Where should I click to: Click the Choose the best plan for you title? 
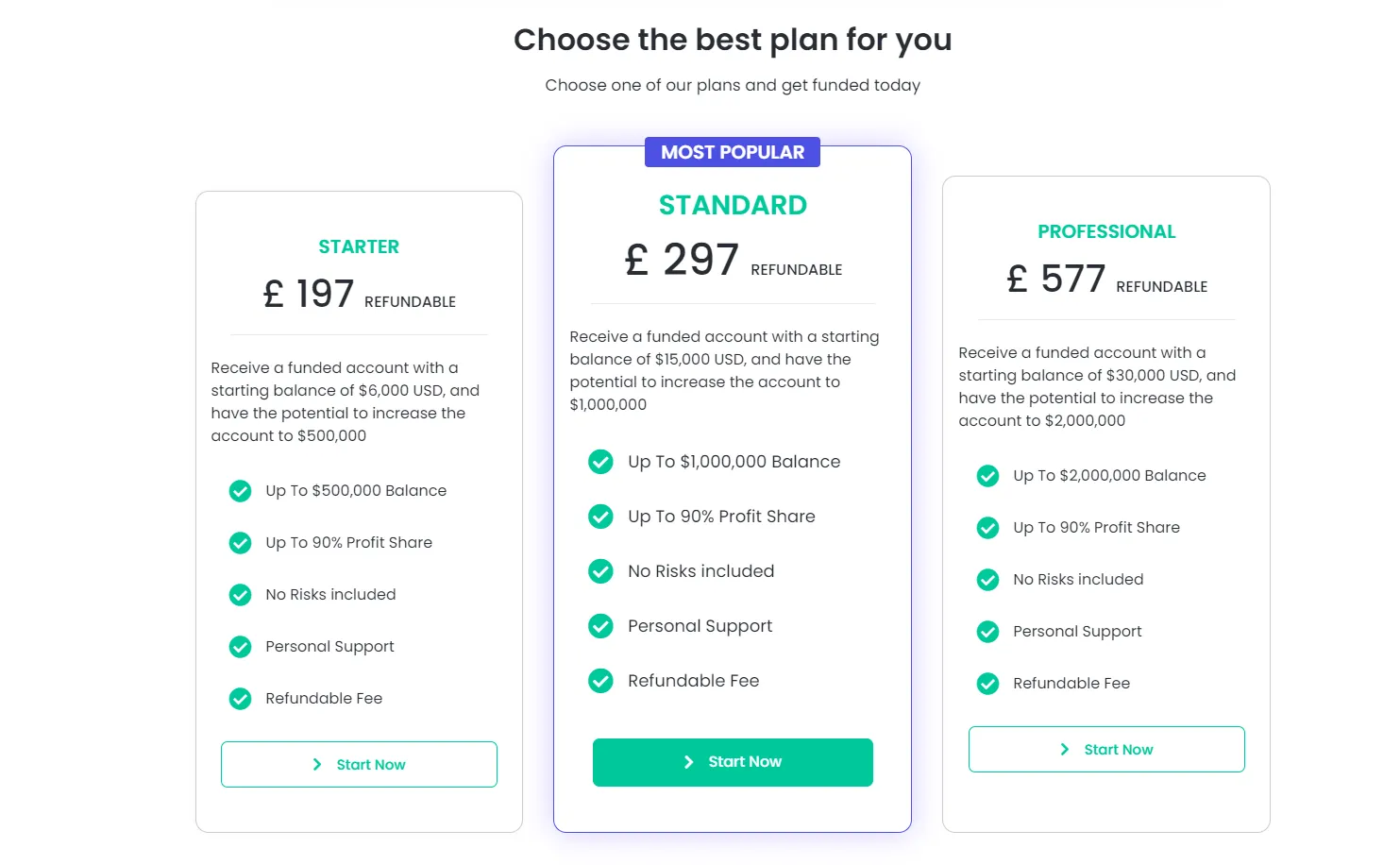733,40
